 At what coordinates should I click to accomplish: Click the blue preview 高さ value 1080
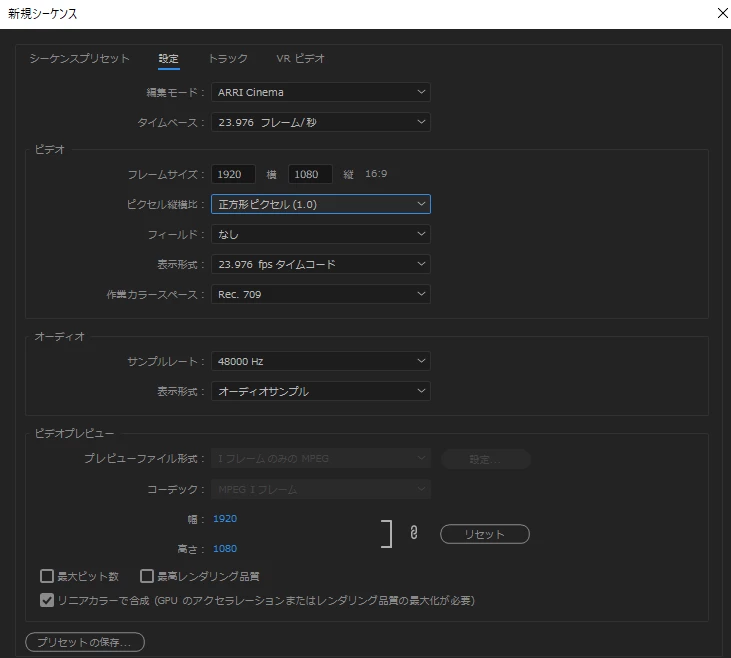point(225,549)
